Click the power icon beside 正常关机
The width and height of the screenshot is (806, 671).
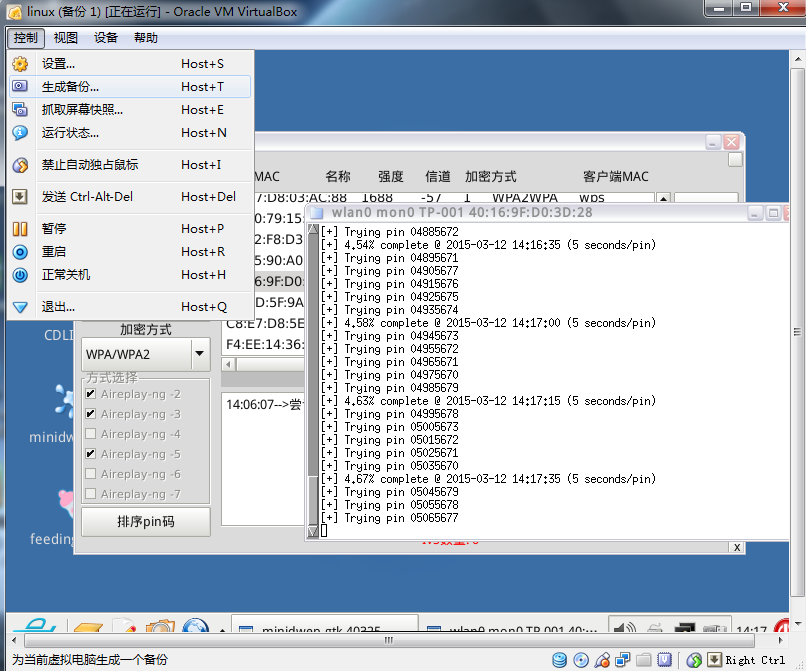[x=20, y=275]
